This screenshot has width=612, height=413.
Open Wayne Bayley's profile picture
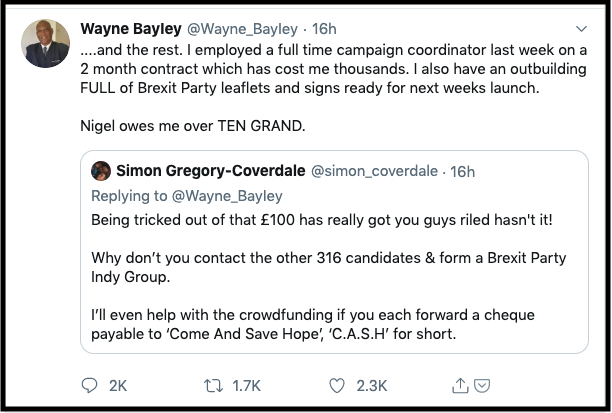[46, 44]
